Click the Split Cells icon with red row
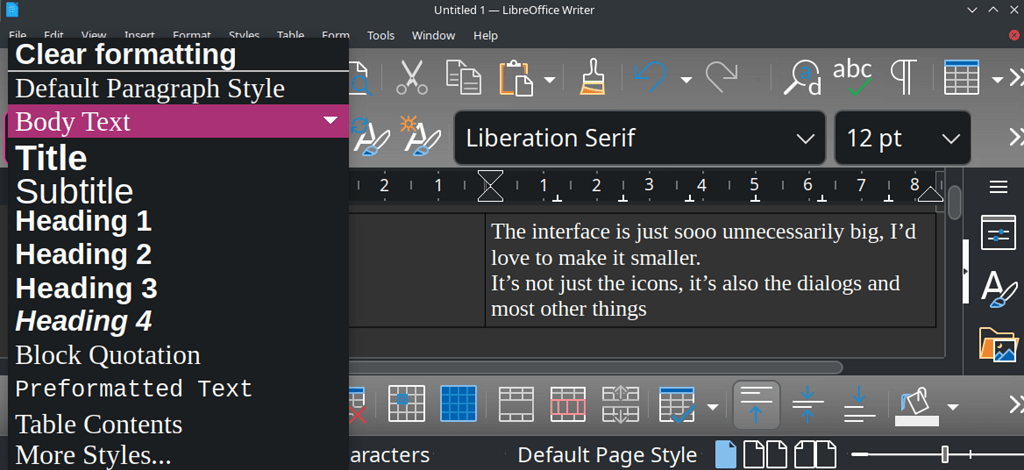Screen dimensions: 1024x470 point(568,403)
